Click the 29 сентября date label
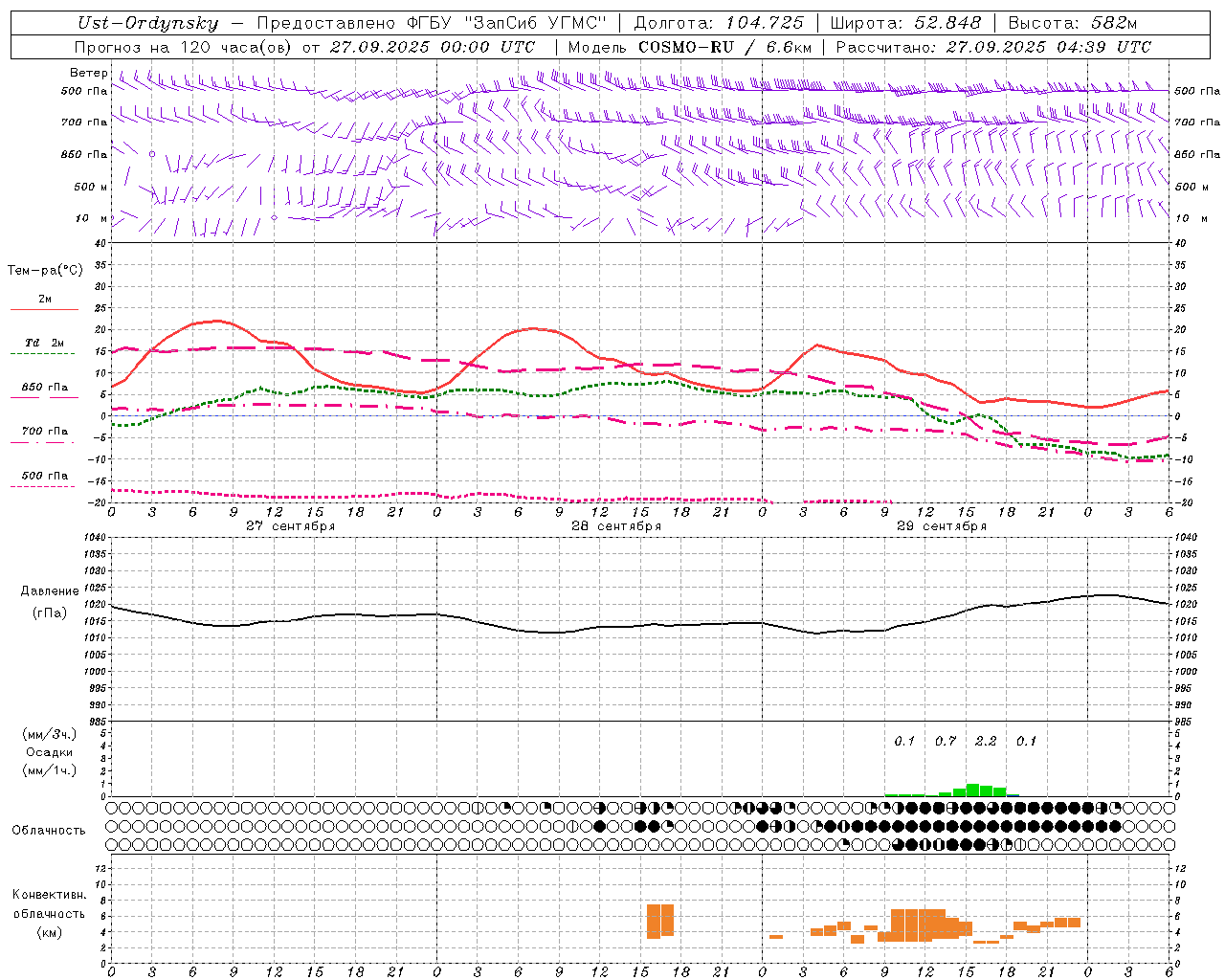 pyautogui.click(x=941, y=526)
